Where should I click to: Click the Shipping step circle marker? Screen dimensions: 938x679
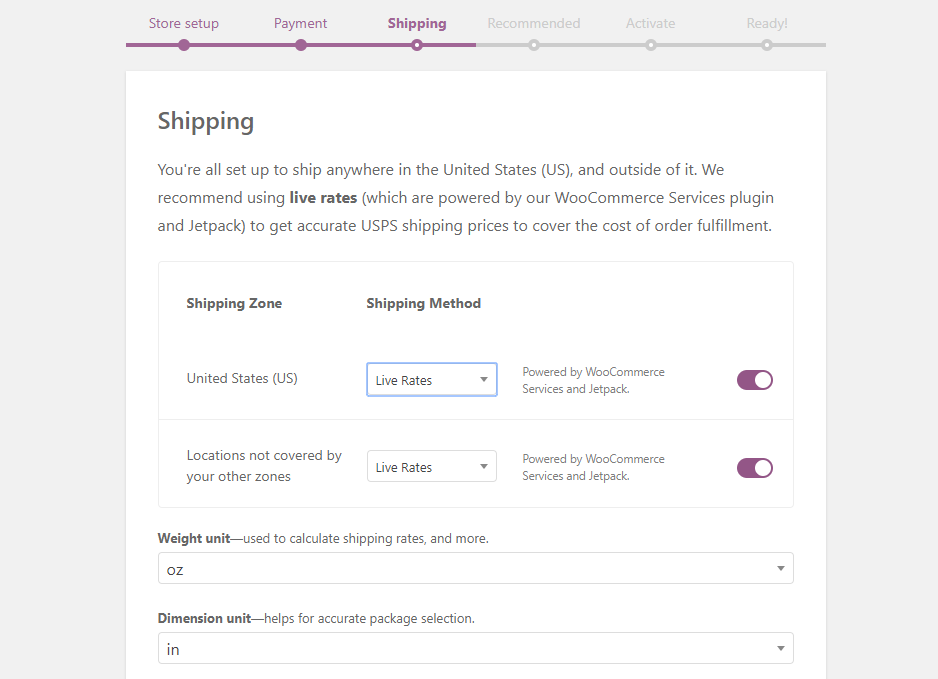click(x=417, y=45)
